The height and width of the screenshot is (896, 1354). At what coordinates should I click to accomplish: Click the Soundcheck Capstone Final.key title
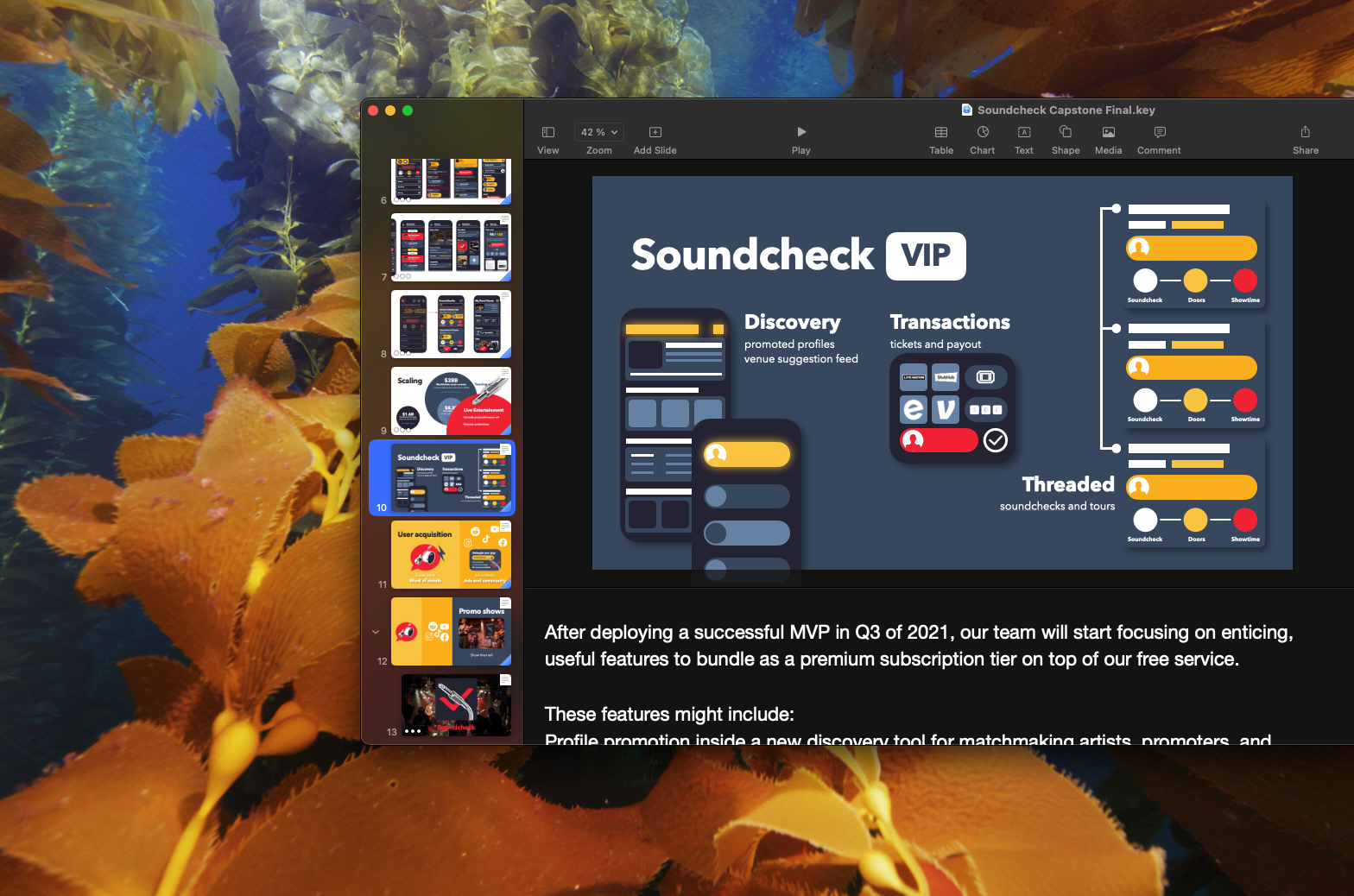1066,110
